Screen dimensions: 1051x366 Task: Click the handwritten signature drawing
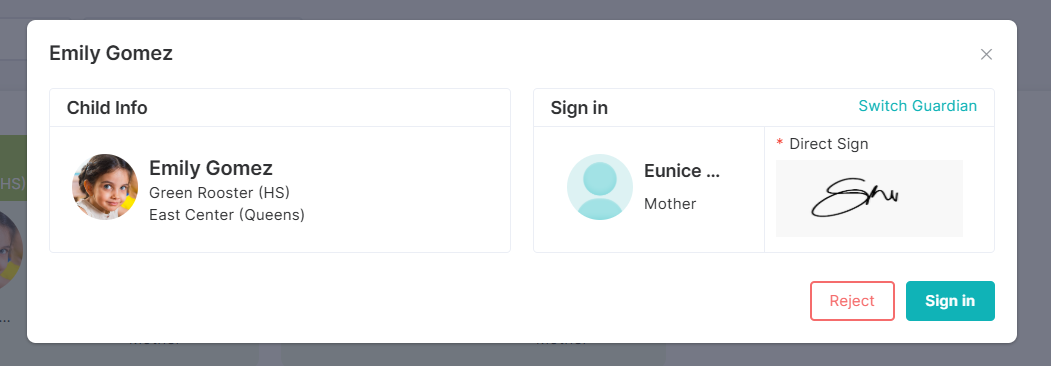[855, 198]
